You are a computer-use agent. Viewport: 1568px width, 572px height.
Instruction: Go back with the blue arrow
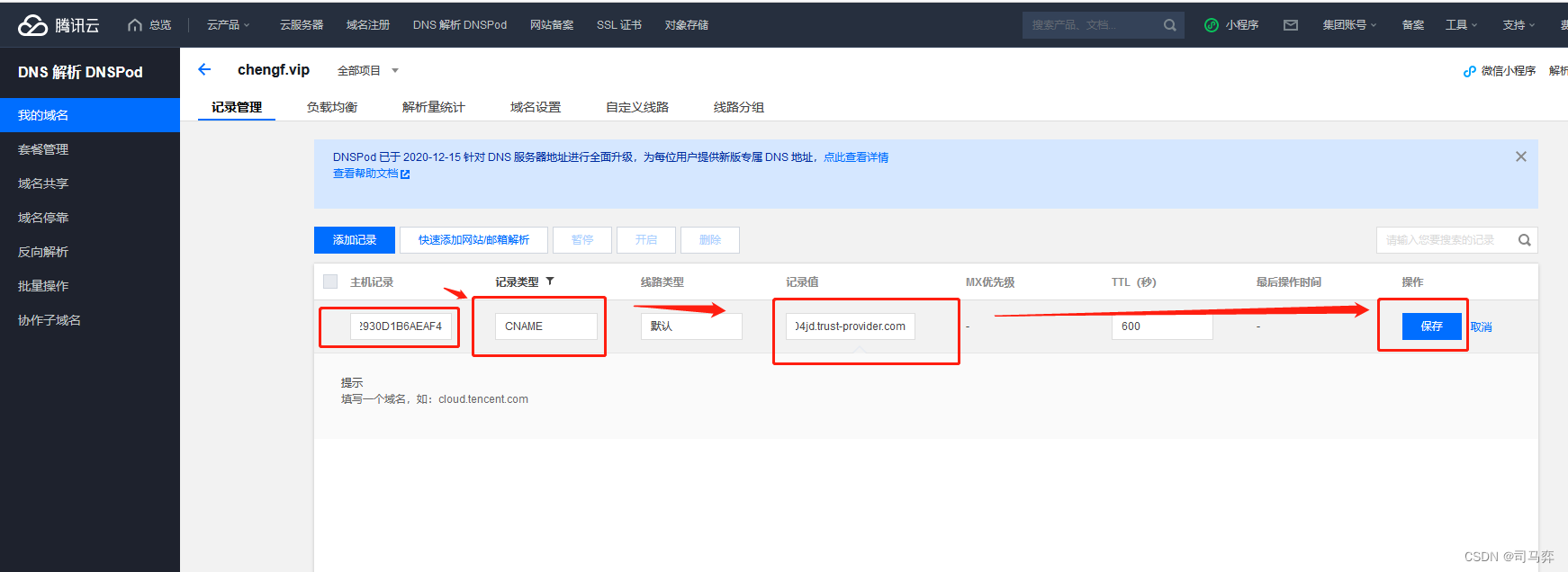coord(204,69)
